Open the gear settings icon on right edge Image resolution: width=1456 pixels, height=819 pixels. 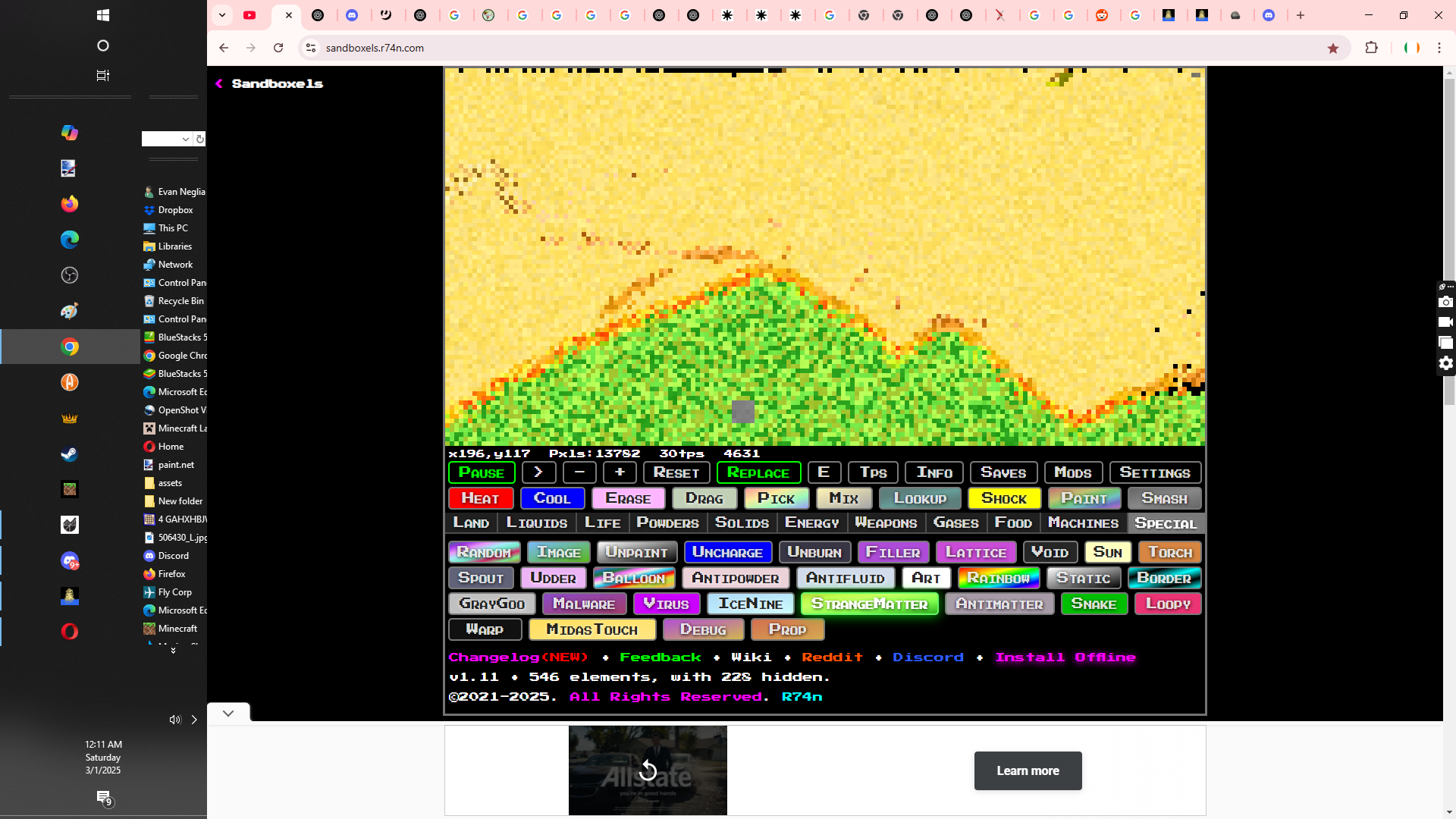1446,363
